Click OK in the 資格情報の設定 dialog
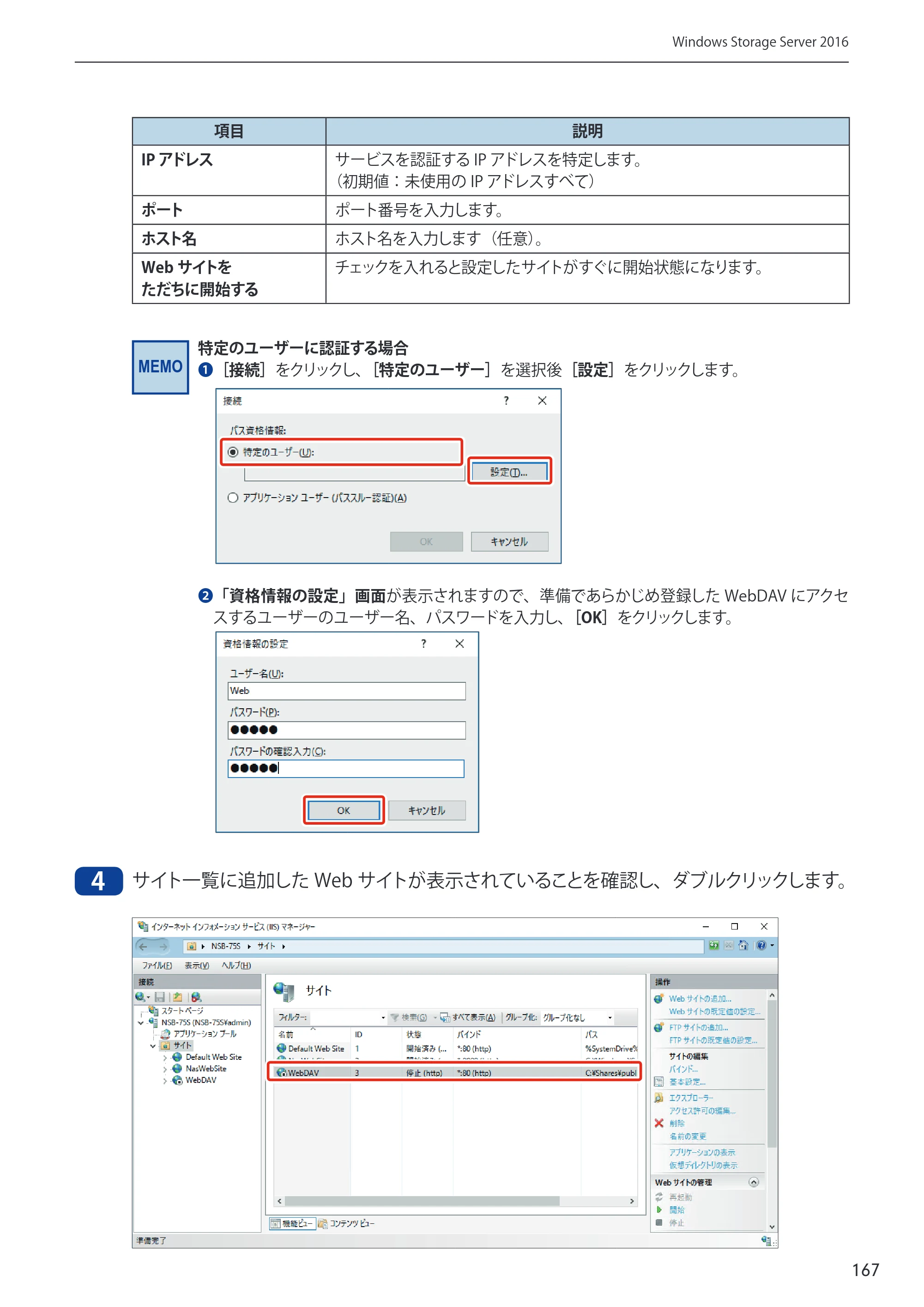The image size is (924, 1307). point(344,810)
